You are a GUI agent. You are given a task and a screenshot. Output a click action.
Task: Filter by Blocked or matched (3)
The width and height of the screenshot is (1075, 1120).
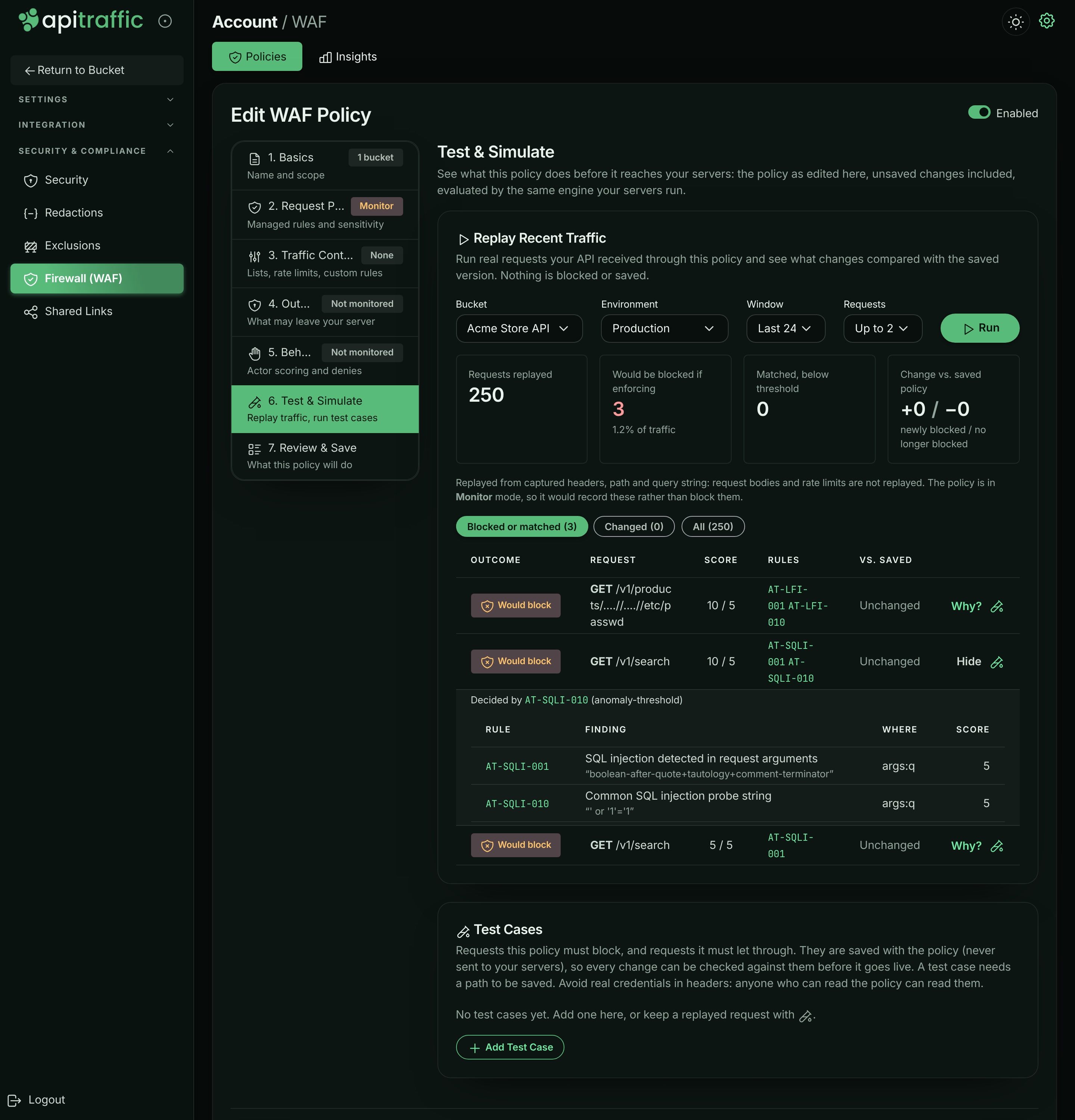pos(521,526)
